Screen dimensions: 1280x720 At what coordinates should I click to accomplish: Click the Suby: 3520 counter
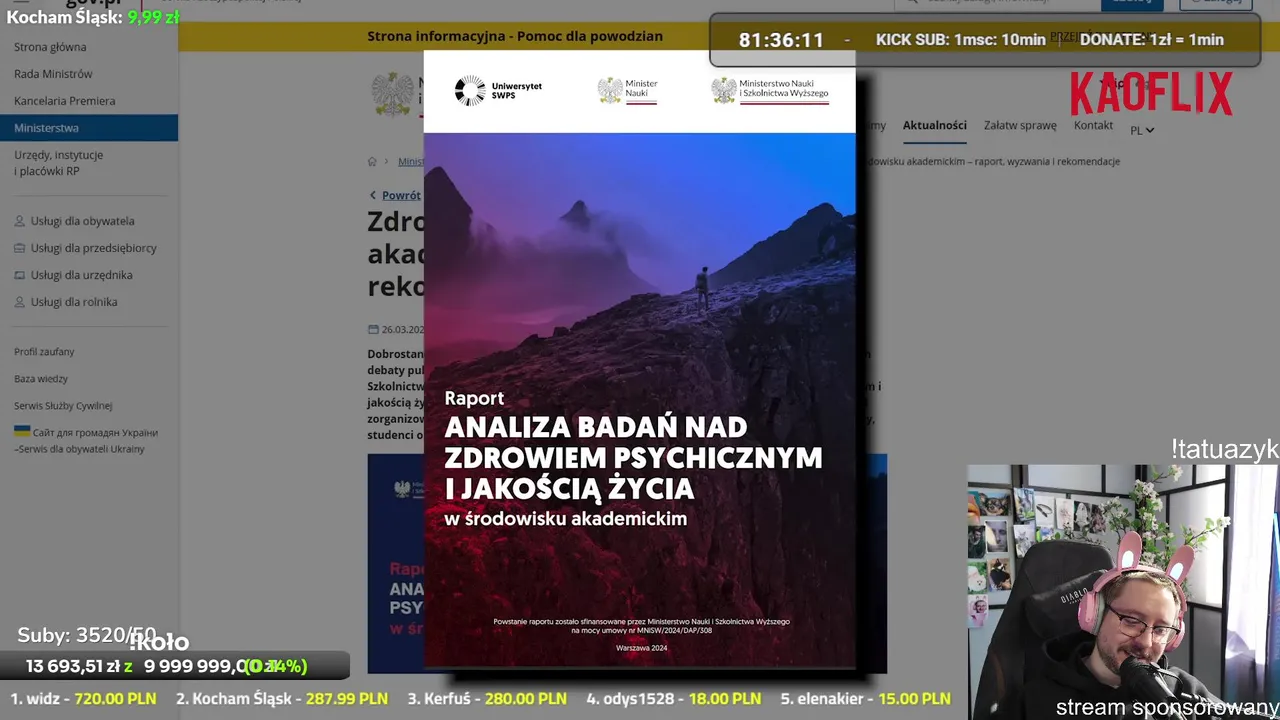(x=87, y=635)
